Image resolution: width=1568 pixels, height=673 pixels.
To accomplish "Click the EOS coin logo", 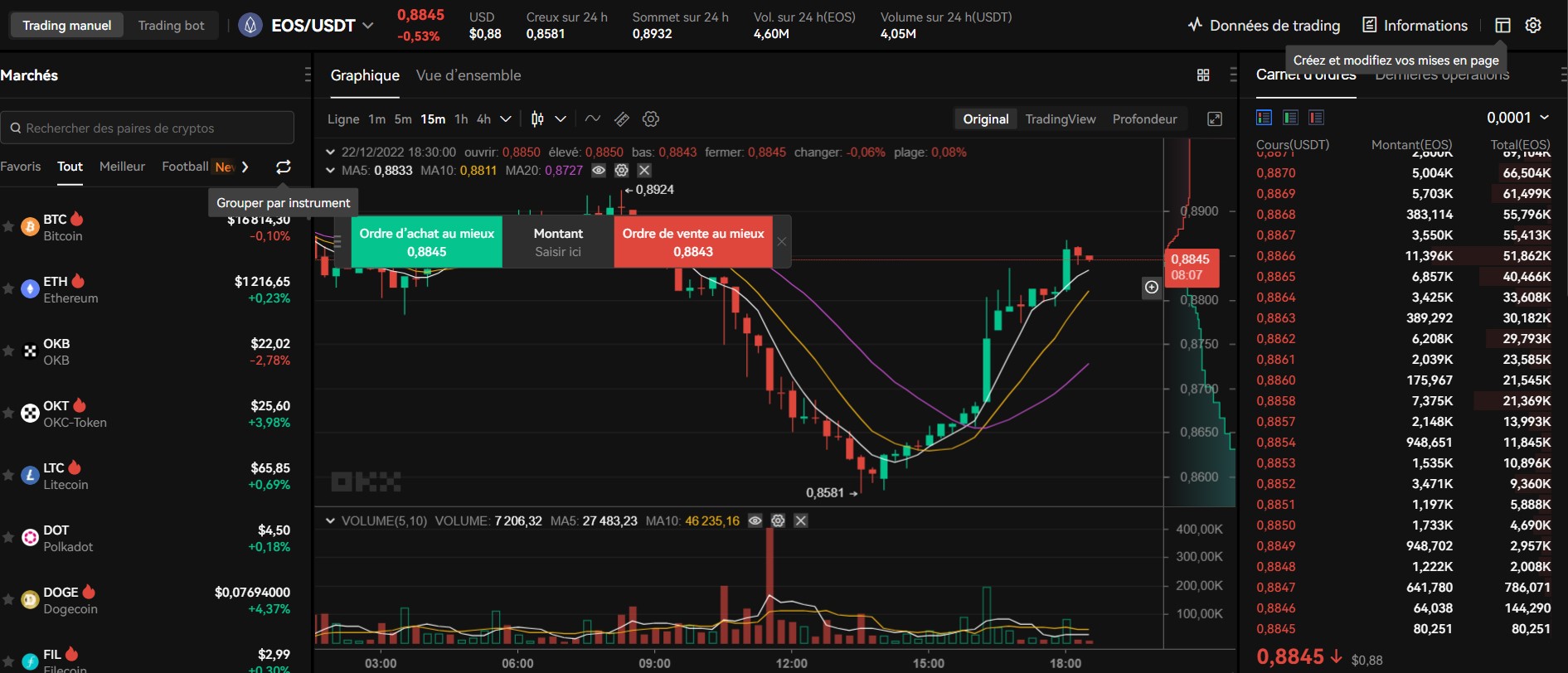I will point(250,26).
